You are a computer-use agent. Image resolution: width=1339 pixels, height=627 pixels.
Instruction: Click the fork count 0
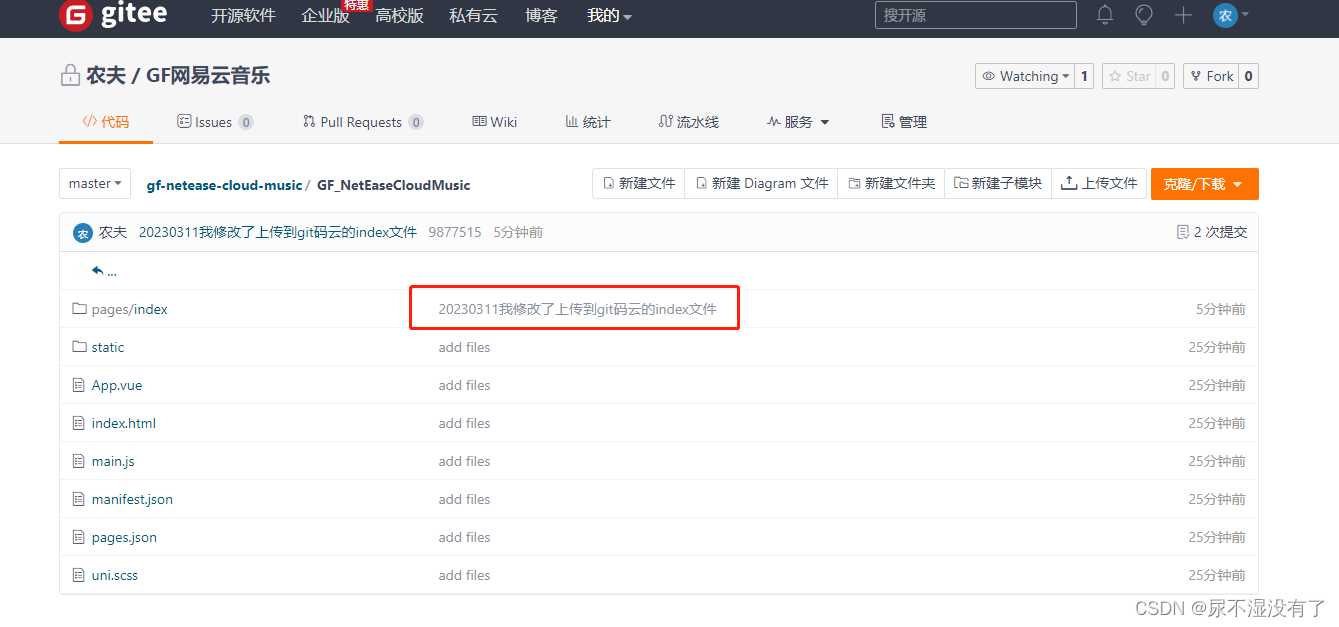(1249, 76)
